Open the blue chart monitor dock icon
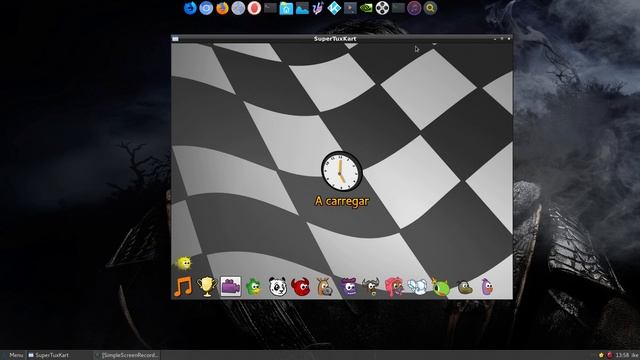Image resolution: width=640 pixels, height=360 pixels. [302, 8]
